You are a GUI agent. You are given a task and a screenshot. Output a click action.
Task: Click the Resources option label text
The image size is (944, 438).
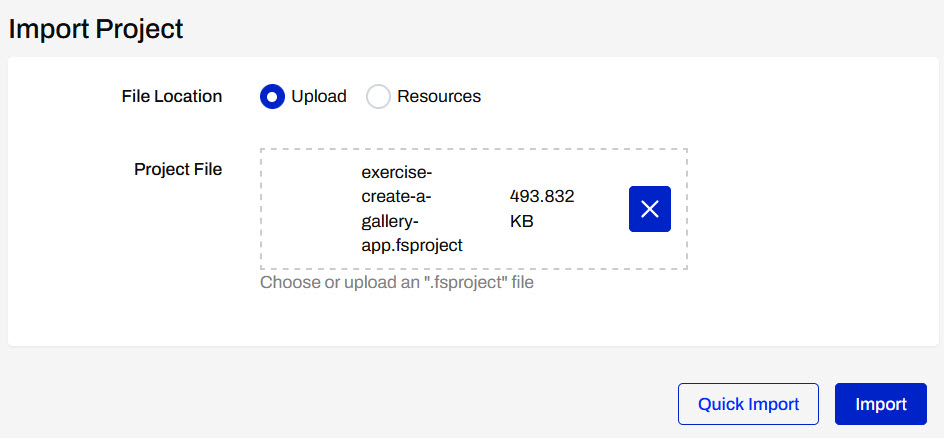coord(438,97)
